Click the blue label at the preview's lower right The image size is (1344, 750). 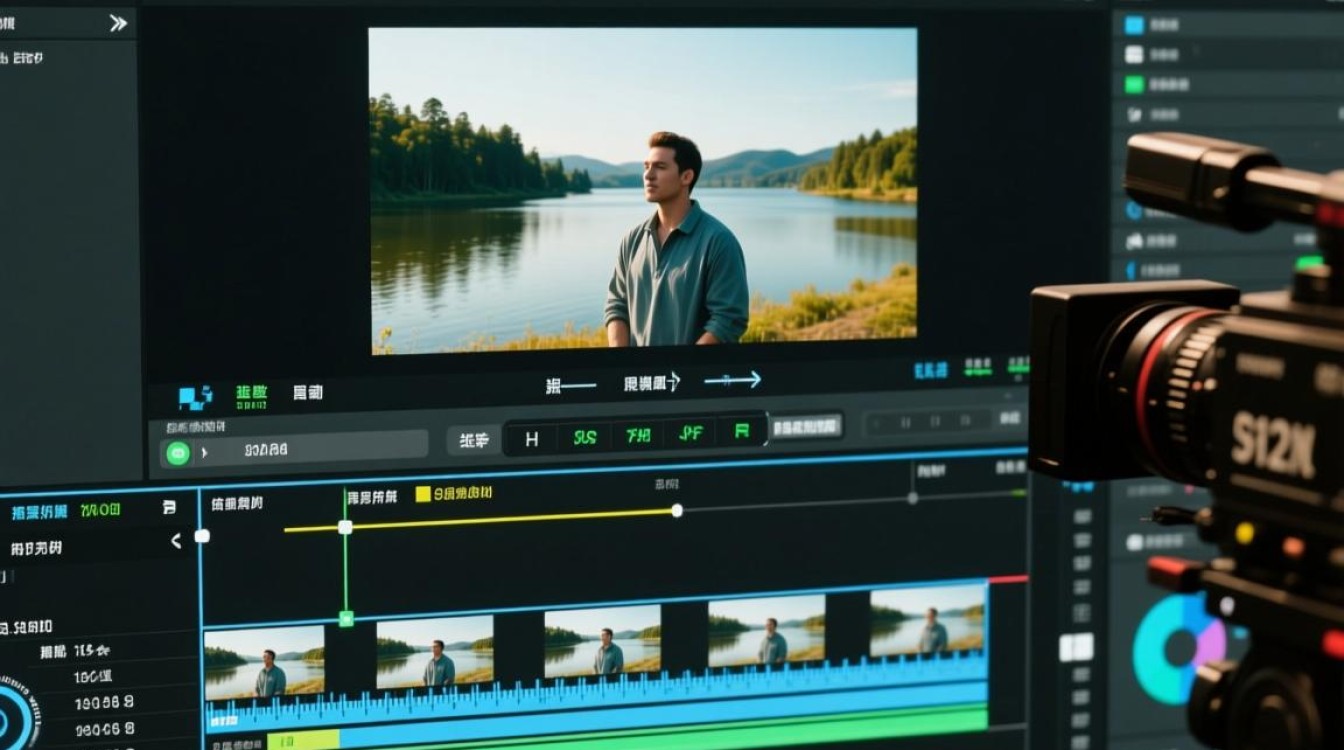pyautogui.click(x=930, y=371)
